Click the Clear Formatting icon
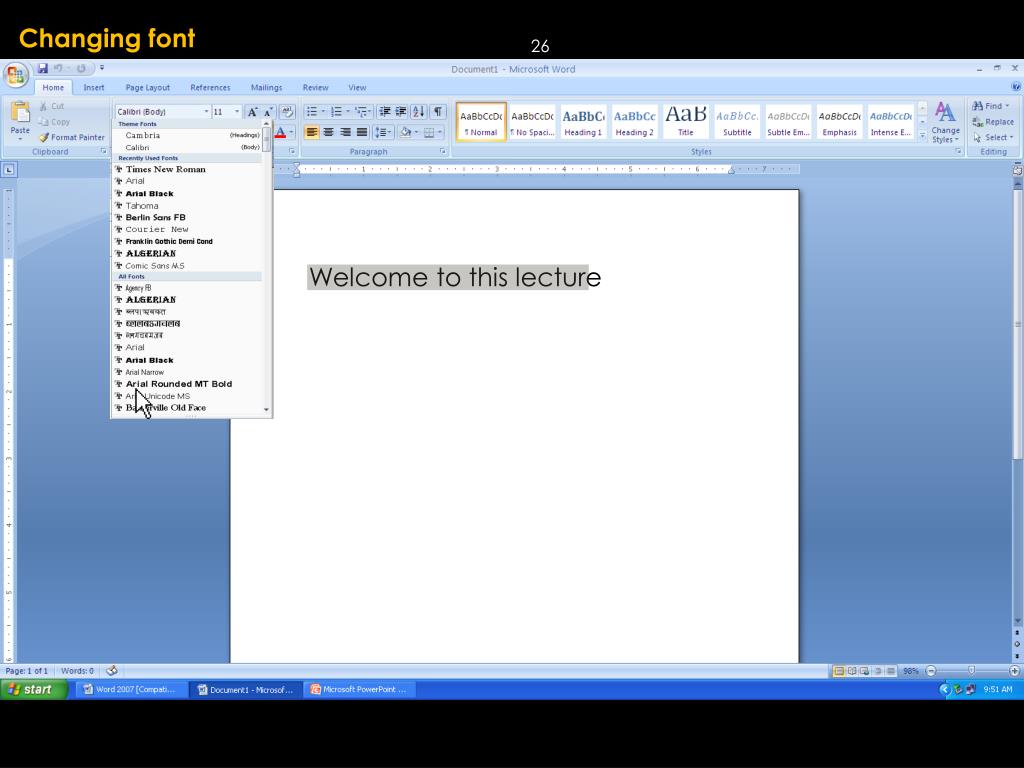 point(287,112)
